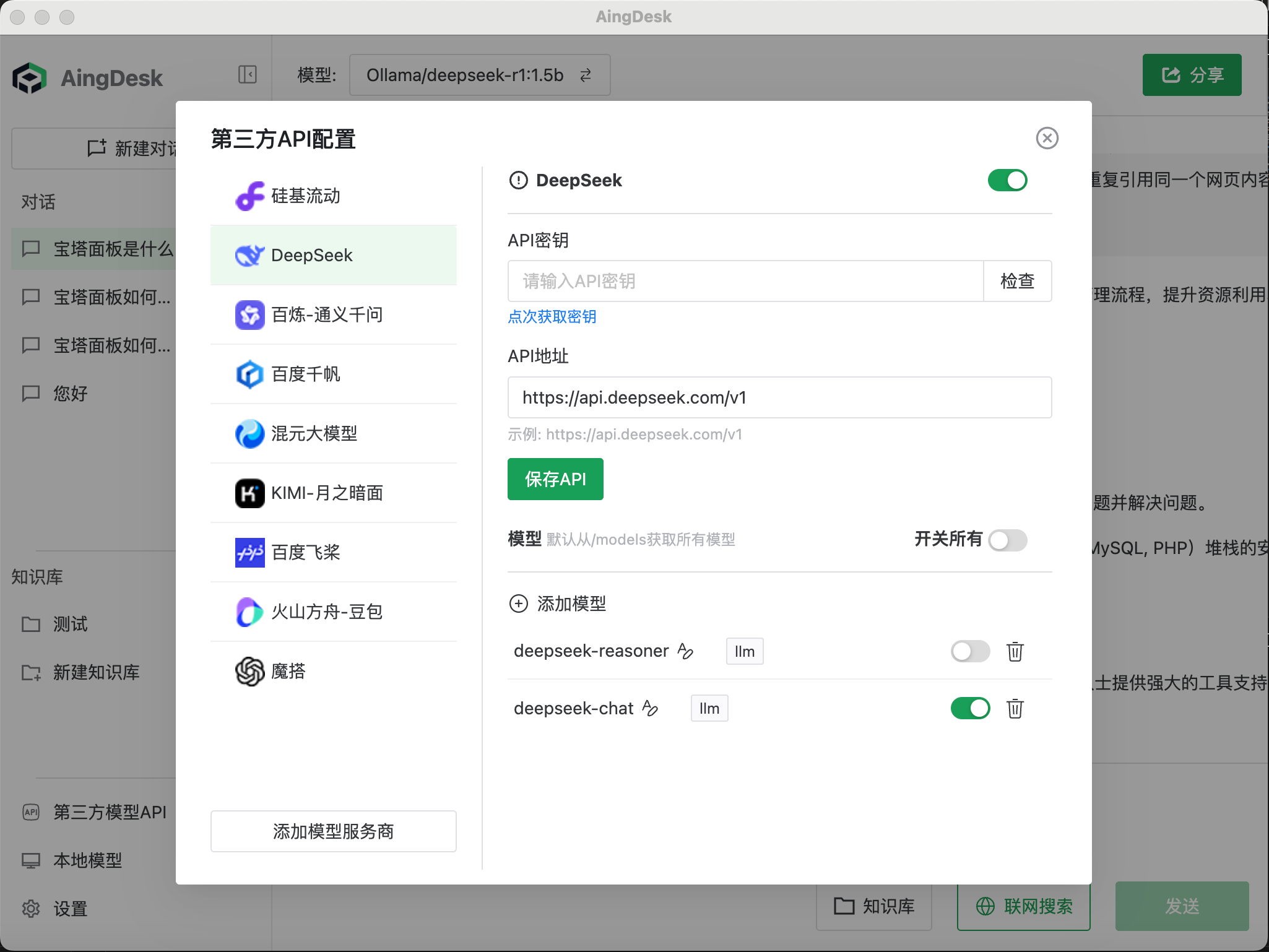Click the KIMI-月之暗面 provider icon
Image resolution: width=1269 pixels, height=952 pixels.
click(x=249, y=493)
